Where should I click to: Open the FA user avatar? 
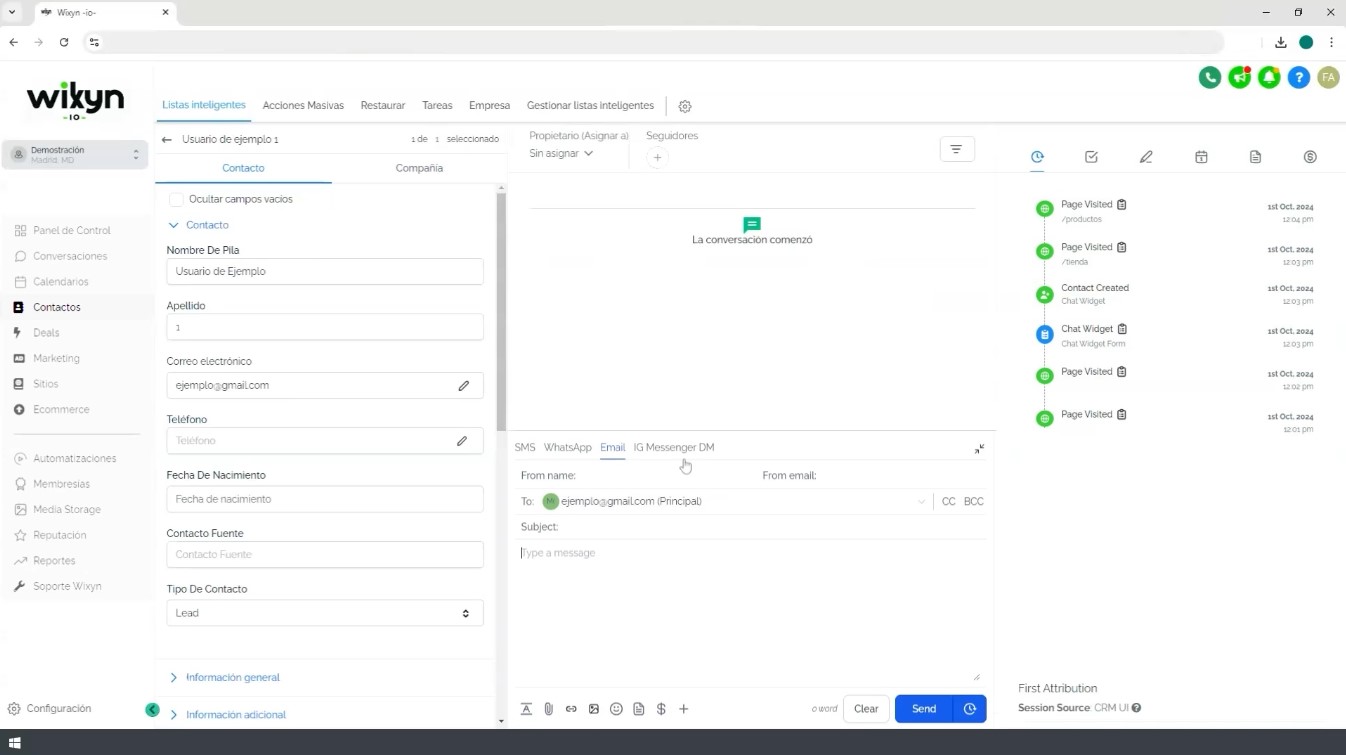1328,77
